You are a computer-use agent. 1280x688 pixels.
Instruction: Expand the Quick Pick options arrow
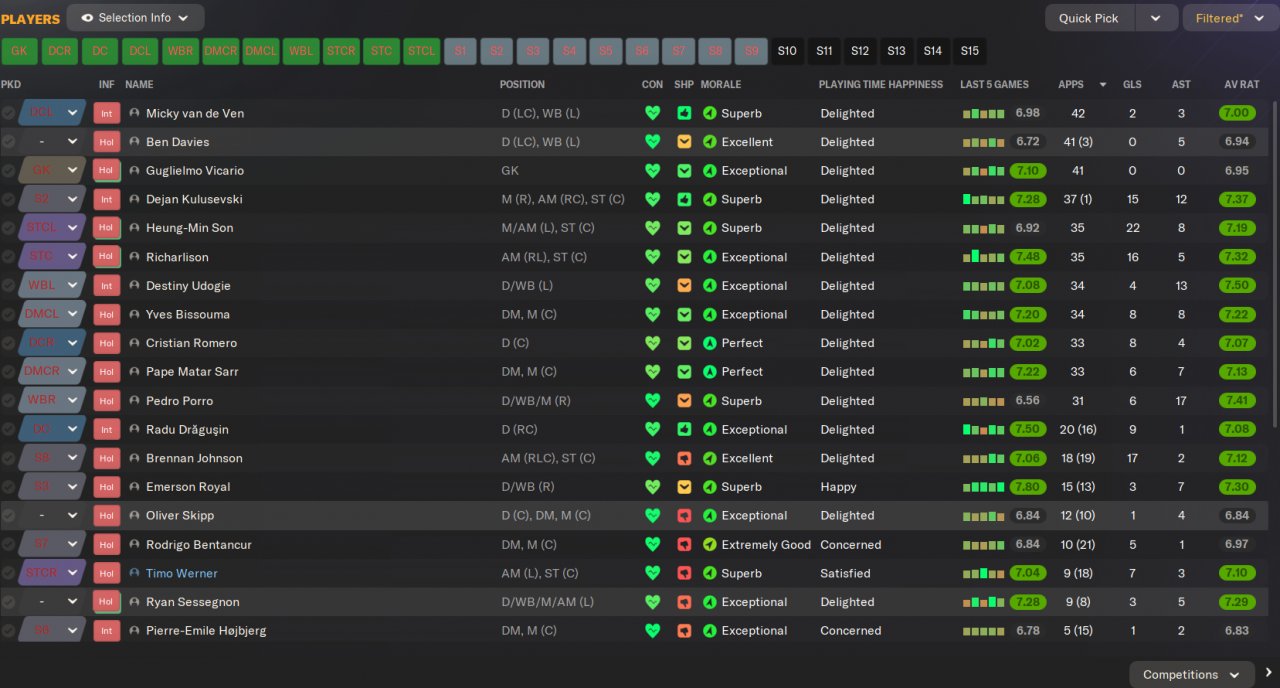[1156, 18]
